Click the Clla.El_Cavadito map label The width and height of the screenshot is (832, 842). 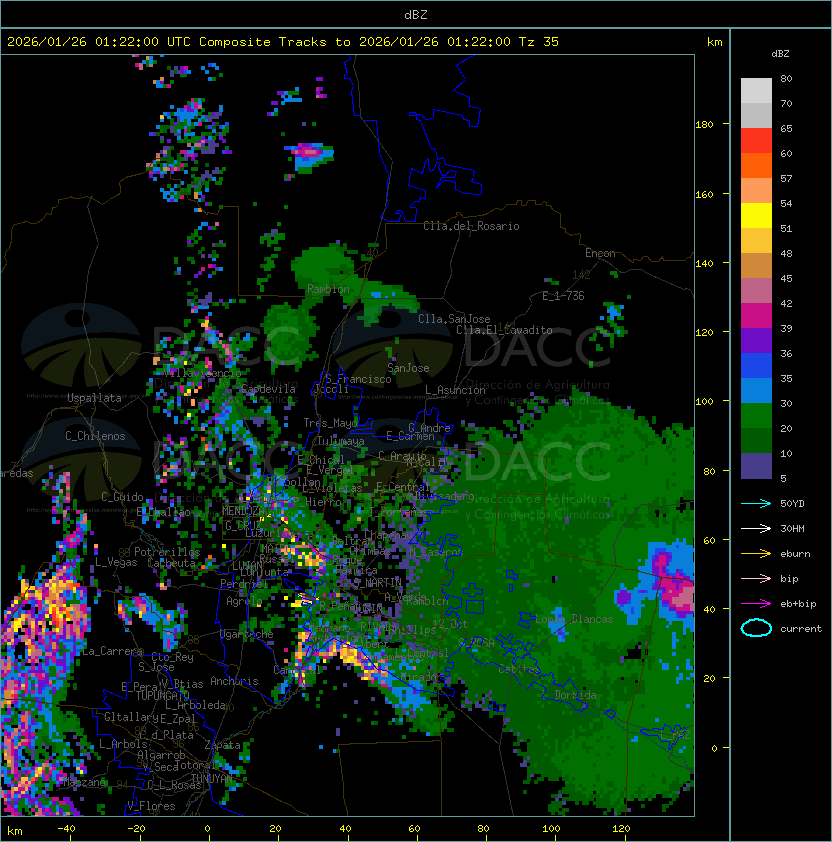pos(504,330)
